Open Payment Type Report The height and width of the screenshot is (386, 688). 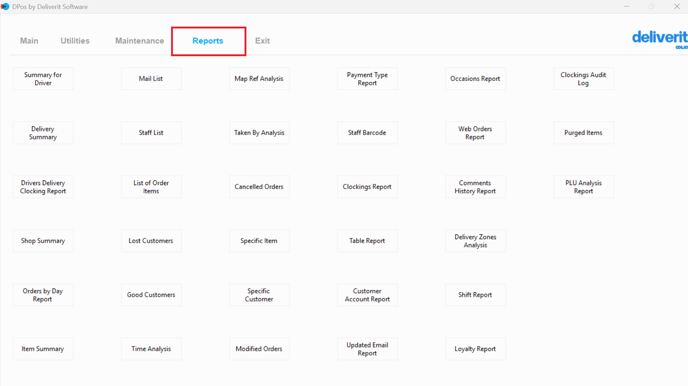coord(367,79)
